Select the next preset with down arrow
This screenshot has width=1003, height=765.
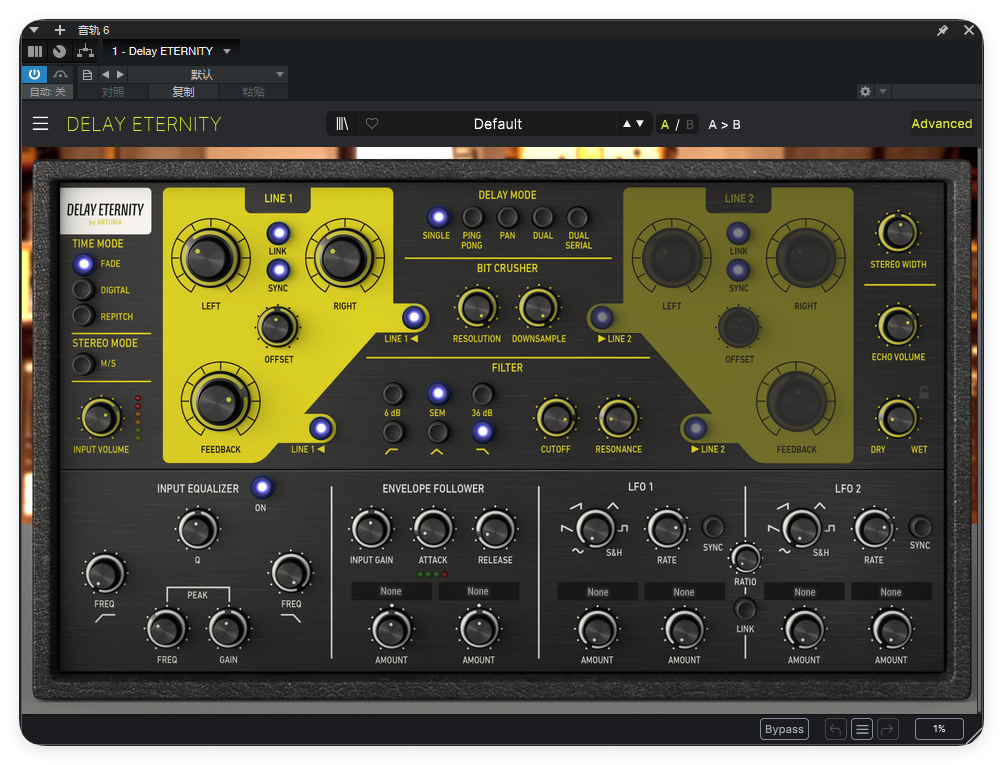(640, 123)
